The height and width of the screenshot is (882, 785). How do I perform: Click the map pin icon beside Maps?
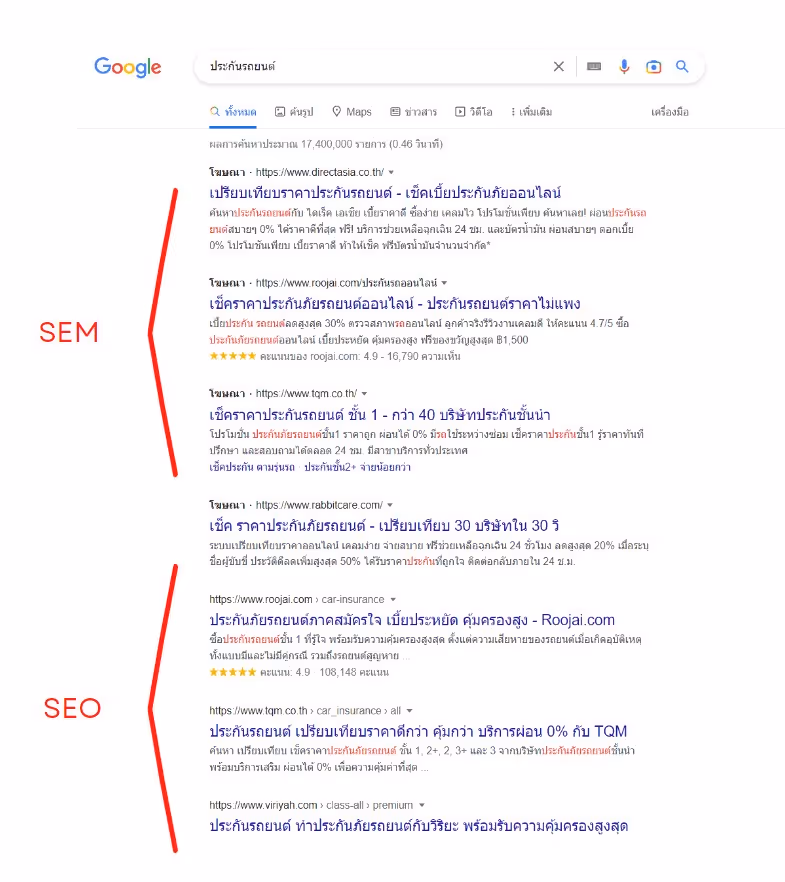(335, 111)
